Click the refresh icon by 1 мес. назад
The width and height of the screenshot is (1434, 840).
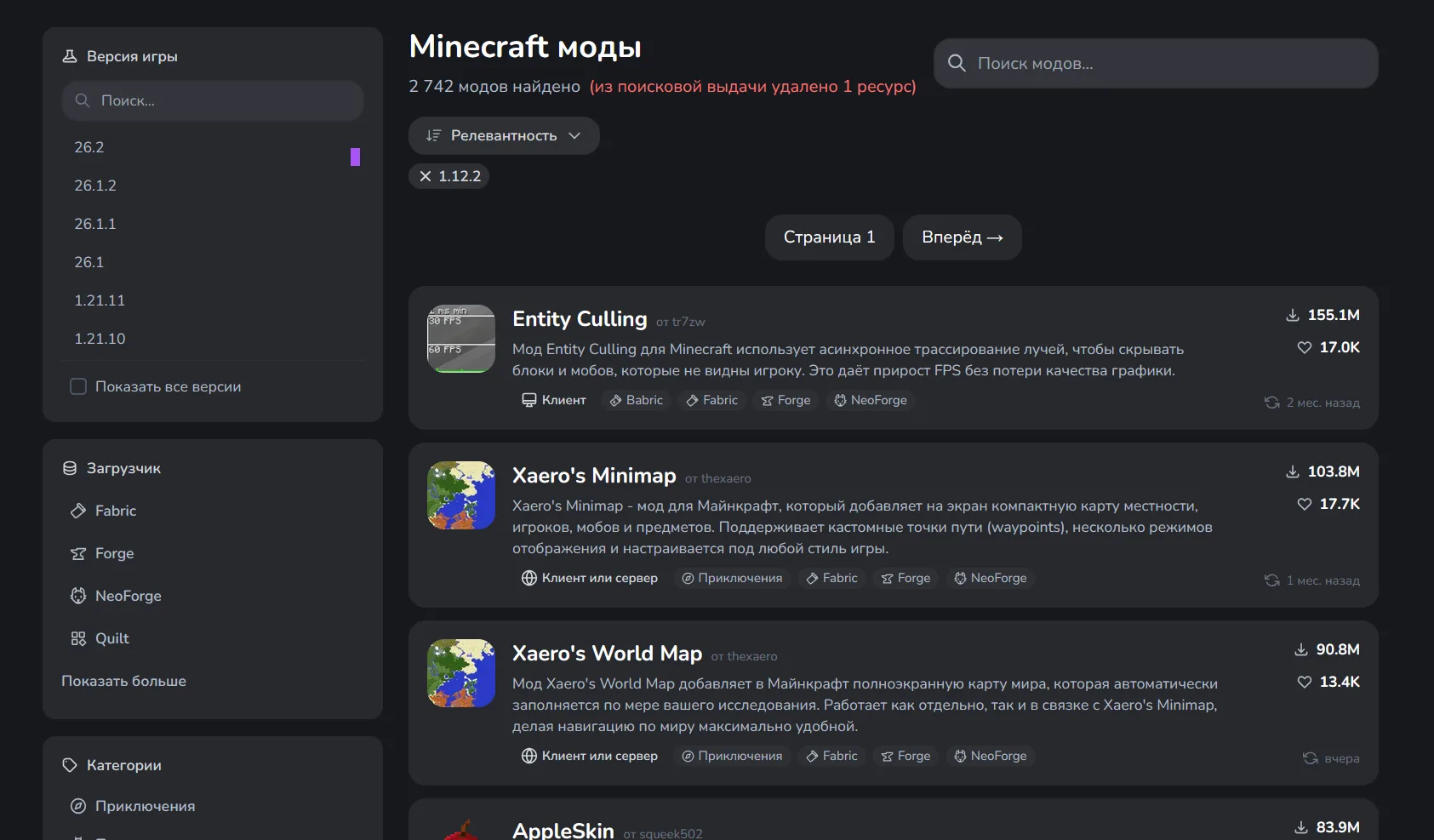click(x=1272, y=580)
